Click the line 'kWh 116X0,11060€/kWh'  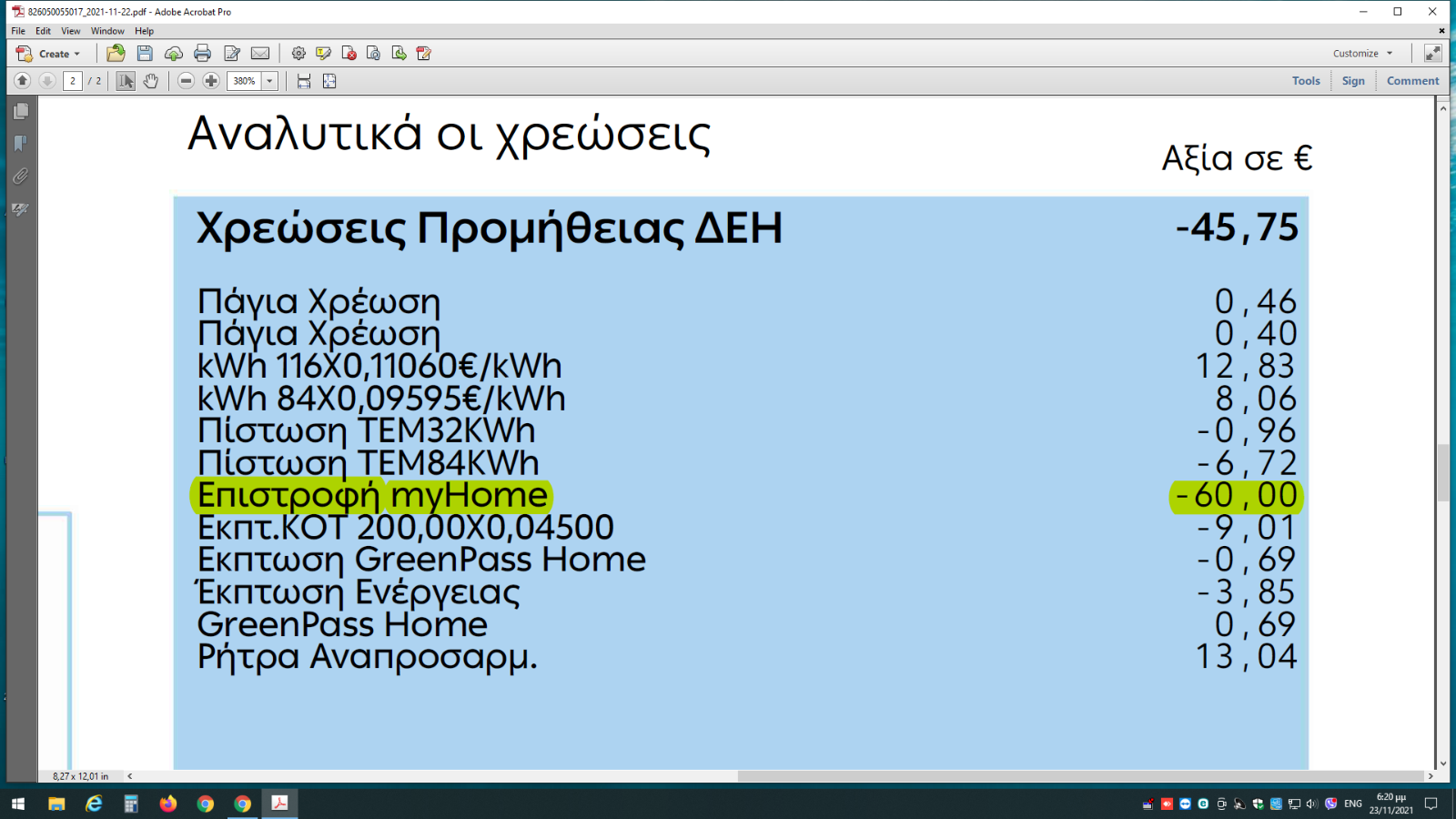tap(379, 367)
